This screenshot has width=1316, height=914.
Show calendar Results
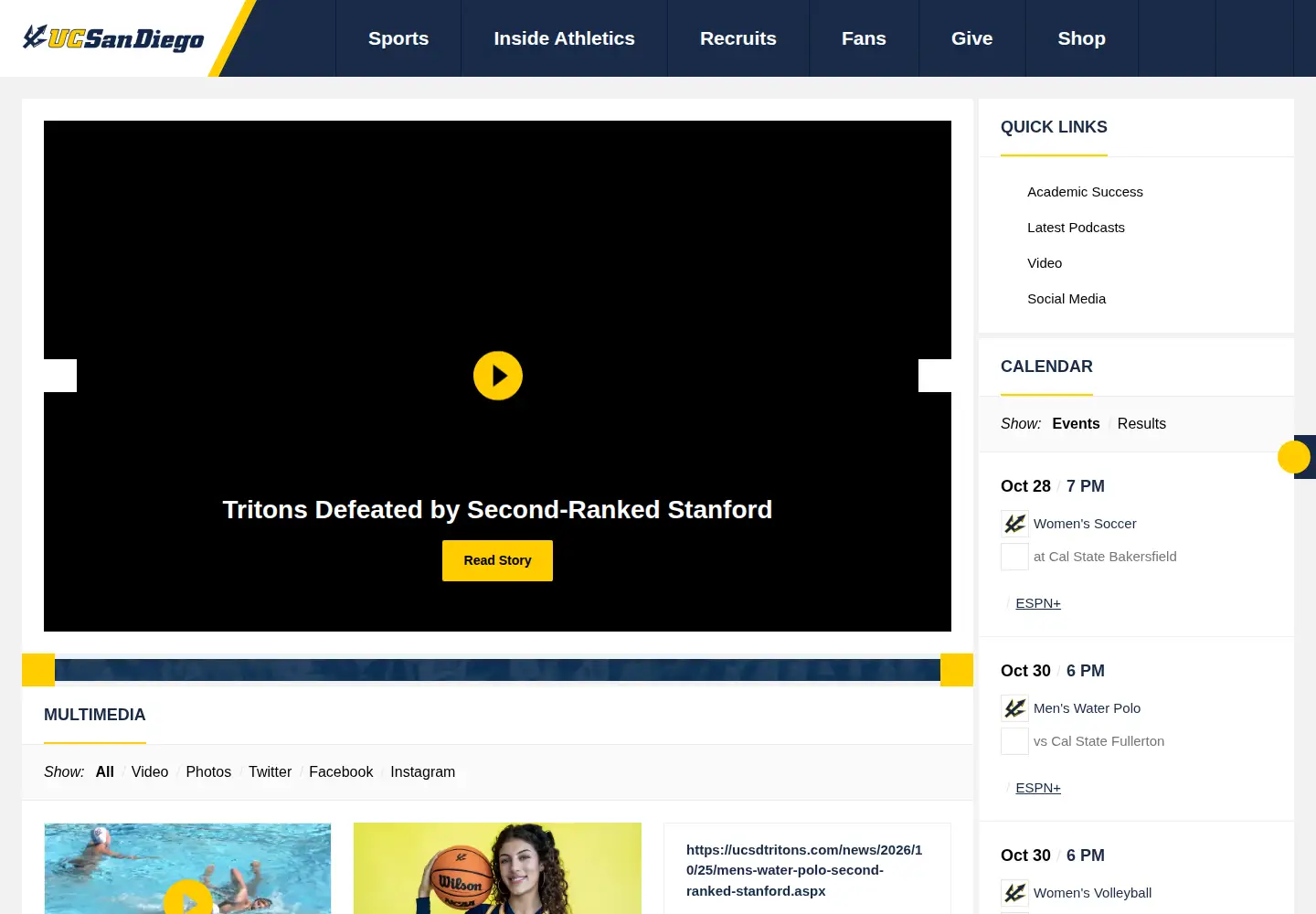coord(1141,424)
